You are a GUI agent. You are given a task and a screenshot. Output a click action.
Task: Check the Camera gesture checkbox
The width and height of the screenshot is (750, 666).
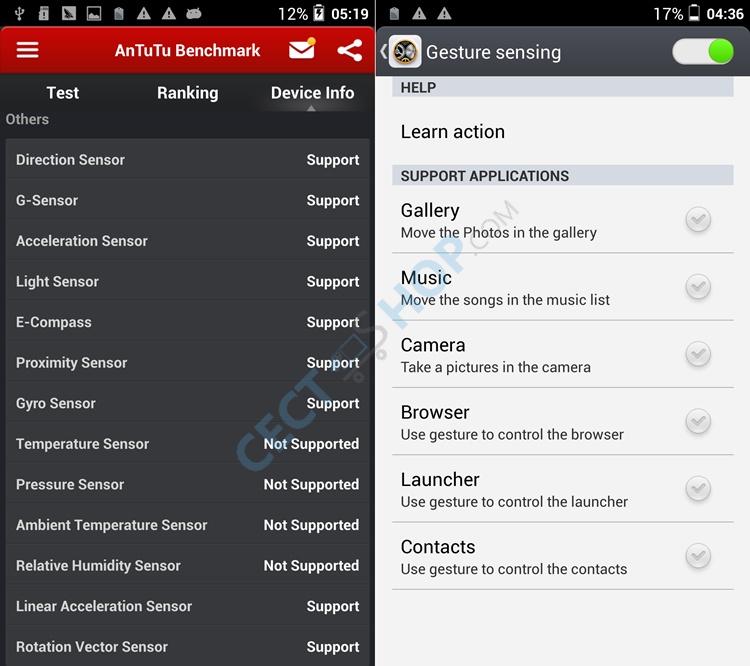coord(698,354)
